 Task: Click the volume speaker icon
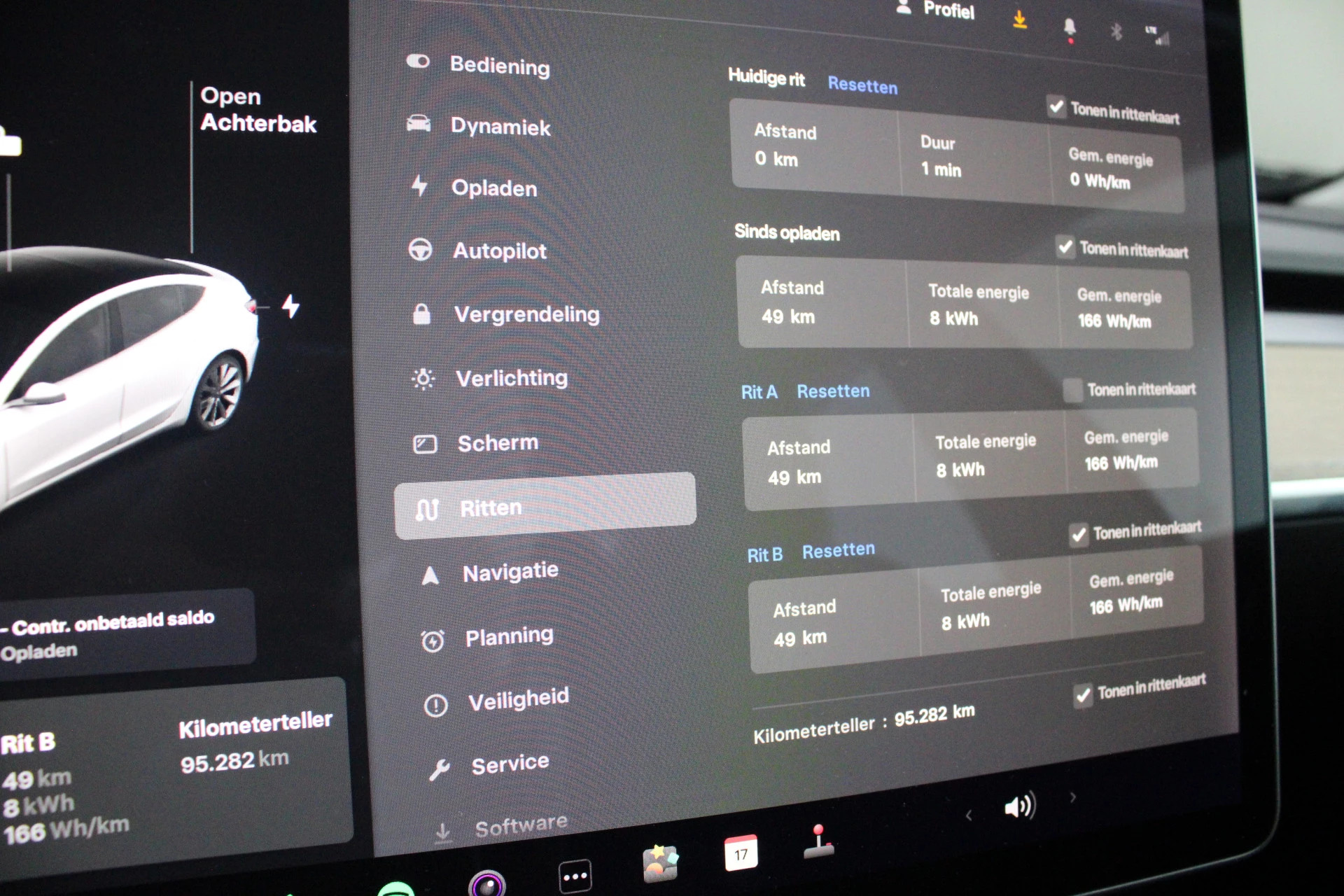tap(1019, 806)
